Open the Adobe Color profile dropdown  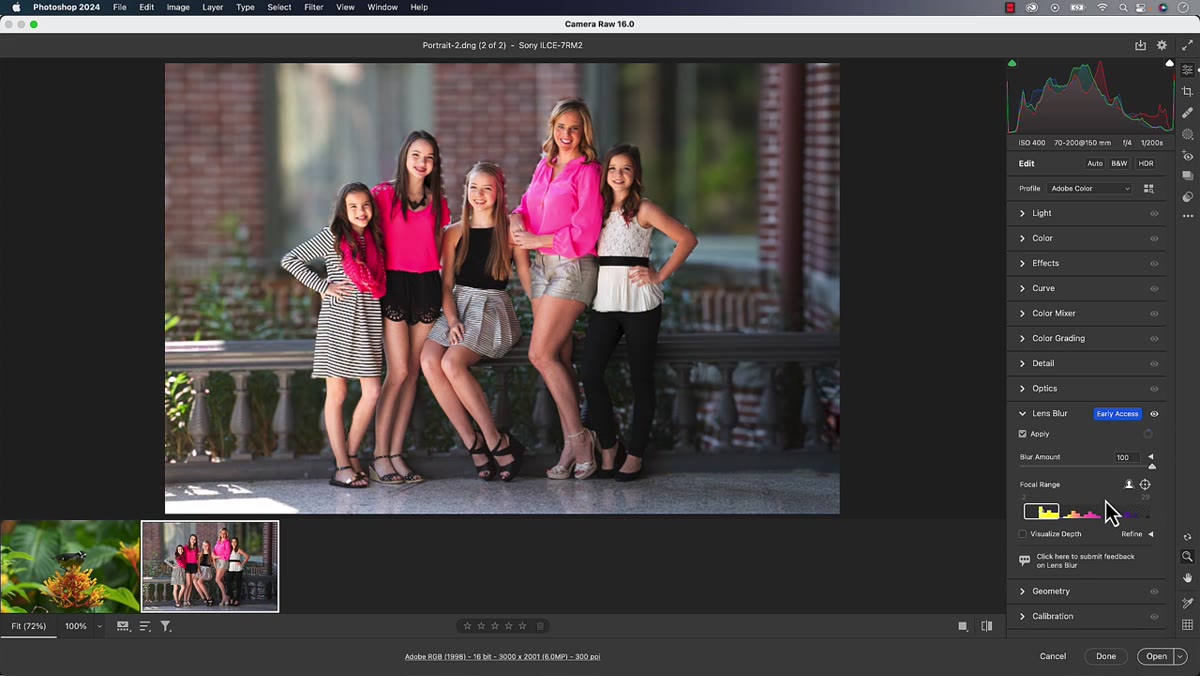coord(1090,188)
